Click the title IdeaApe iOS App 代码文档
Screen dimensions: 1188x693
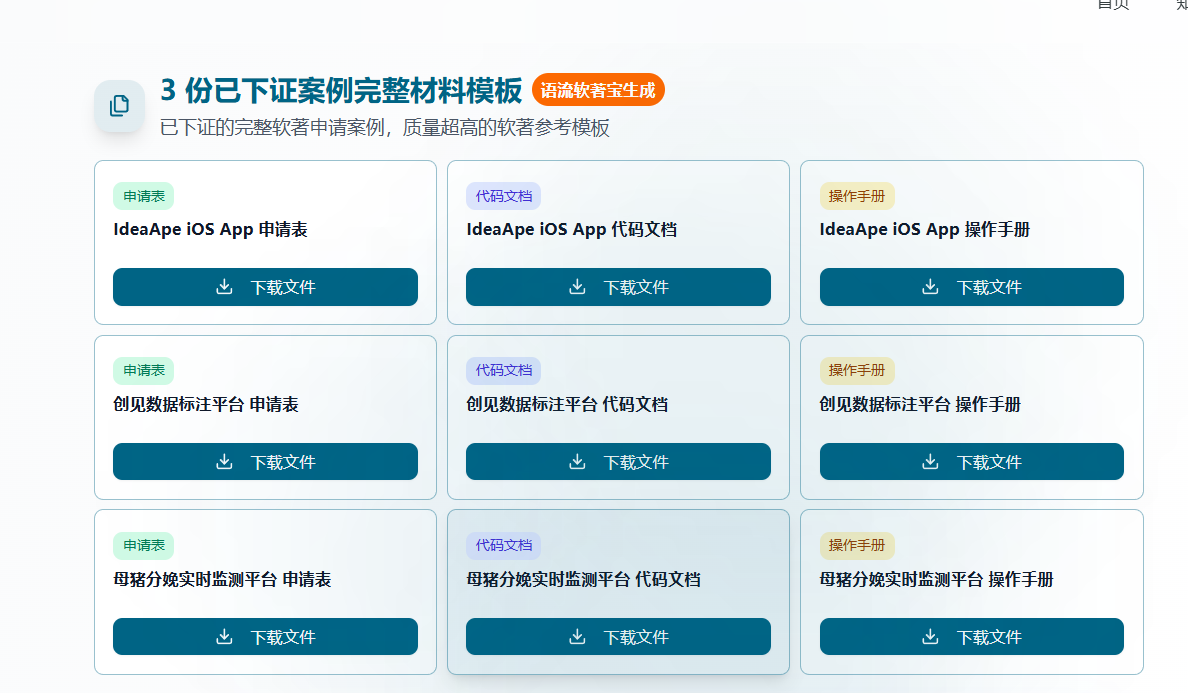pyautogui.click(x=571, y=229)
